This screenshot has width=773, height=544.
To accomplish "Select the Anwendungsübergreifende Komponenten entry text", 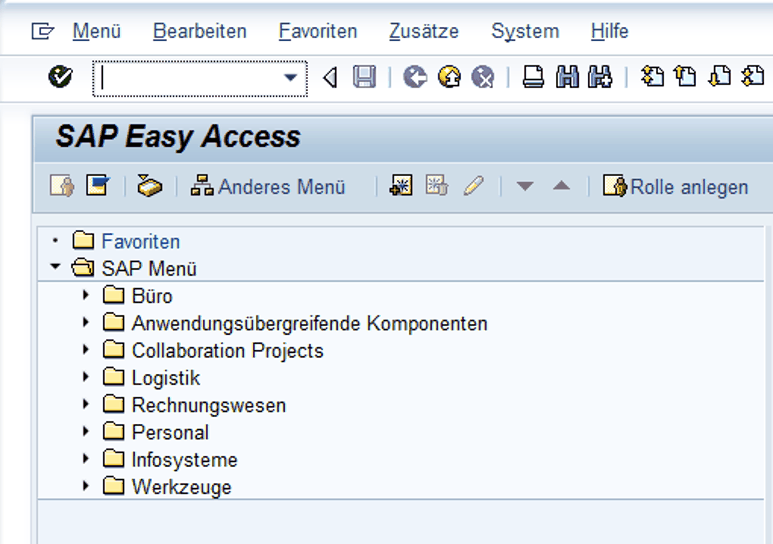I will coord(310,324).
